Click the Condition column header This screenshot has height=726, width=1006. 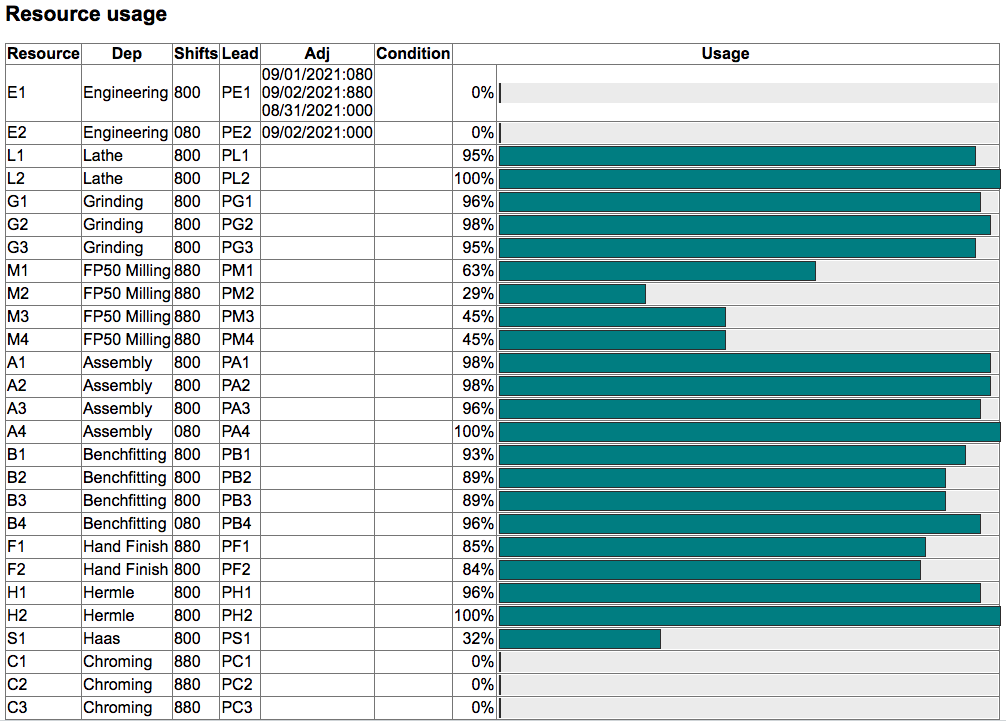[x=413, y=54]
